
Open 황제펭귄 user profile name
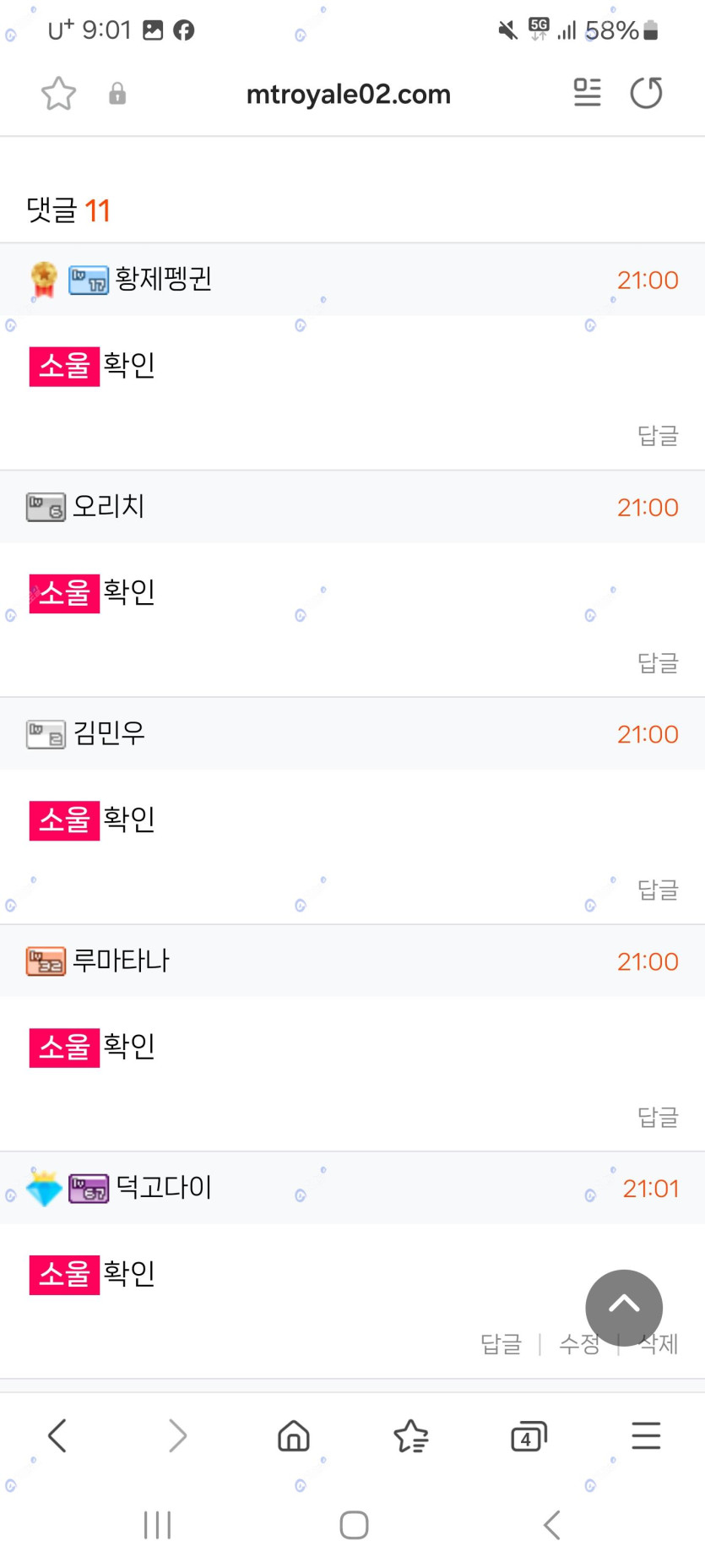[163, 279]
